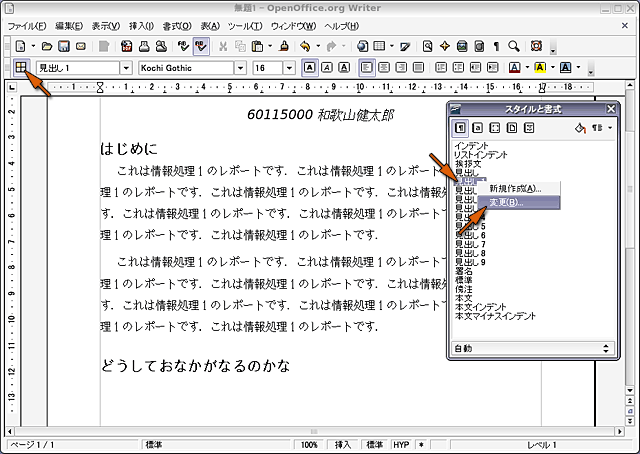640x454 pixels.
Task: Select Paragraph Styles icon in Styles panel
Action: 460,128
